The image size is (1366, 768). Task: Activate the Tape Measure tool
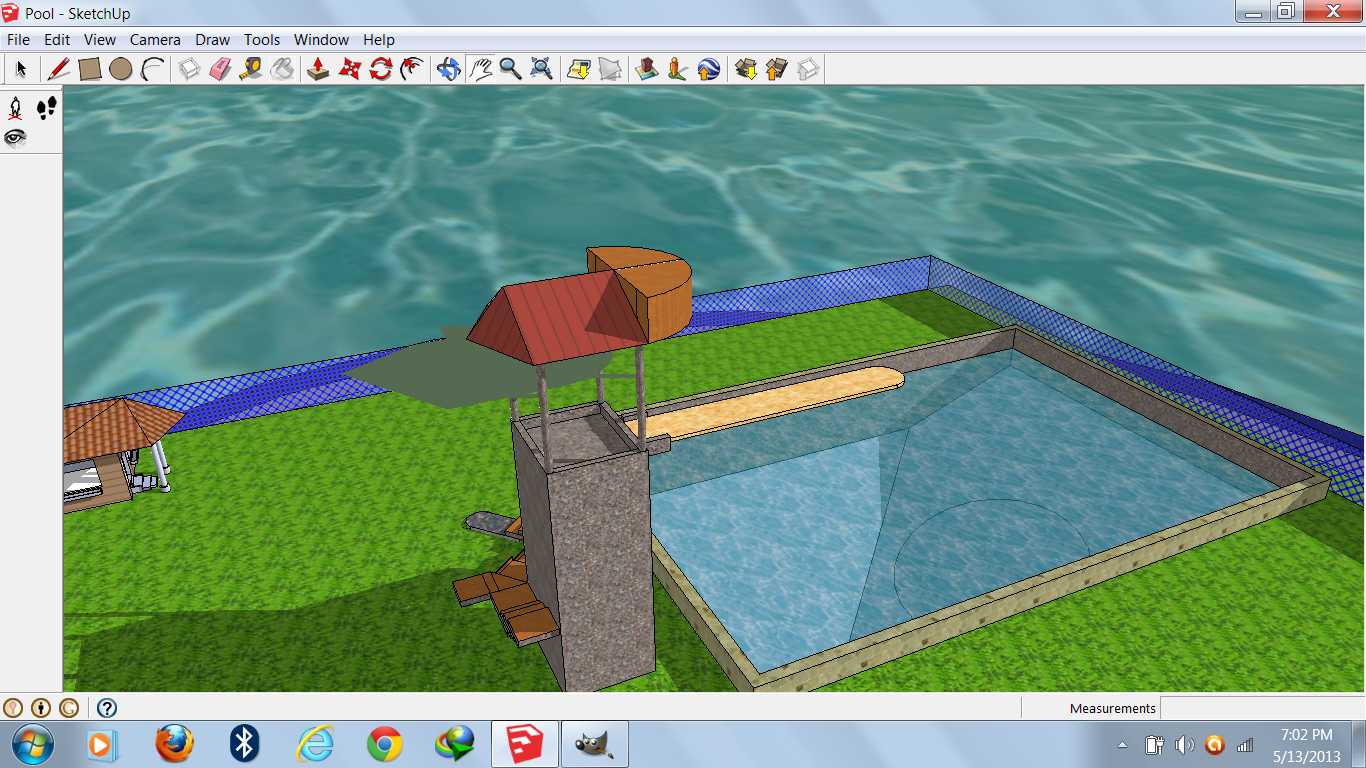[x=252, y=69]
